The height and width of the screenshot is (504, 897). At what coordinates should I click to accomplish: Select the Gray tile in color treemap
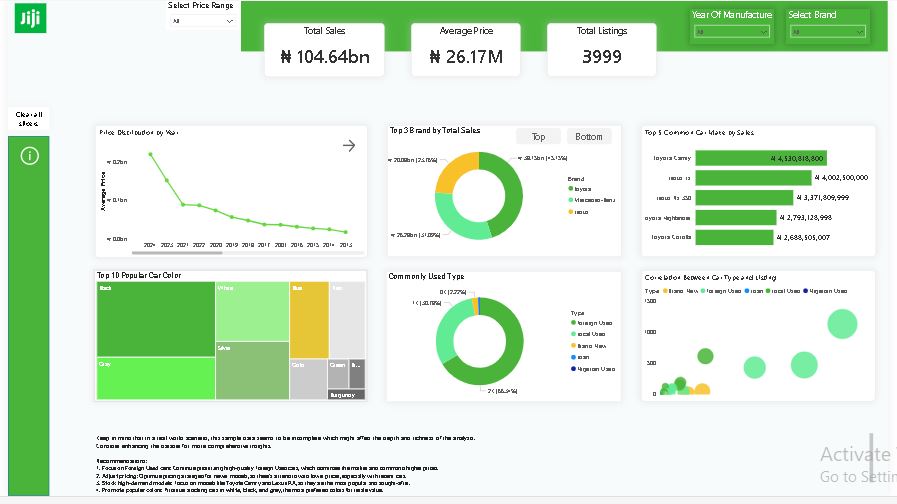coord(156,378)
